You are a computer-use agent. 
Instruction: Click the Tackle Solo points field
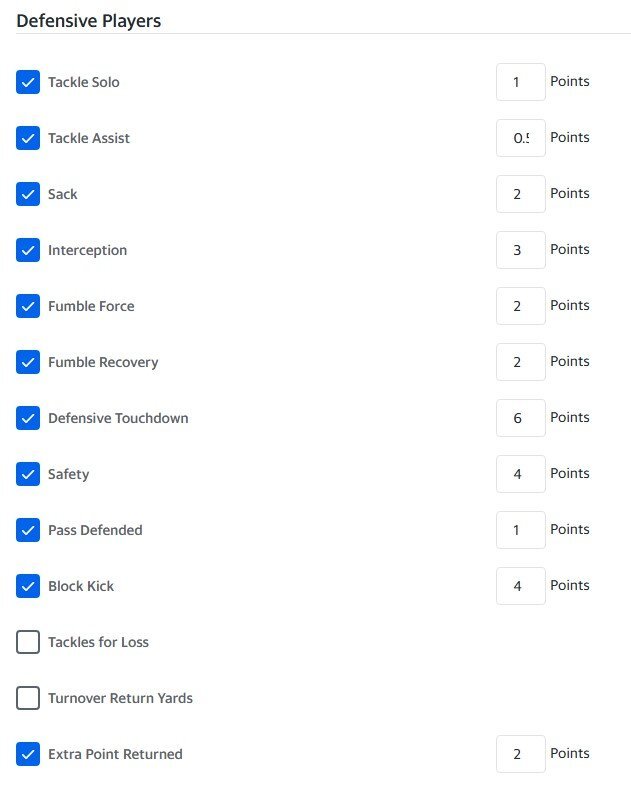(x=521, y=82)
